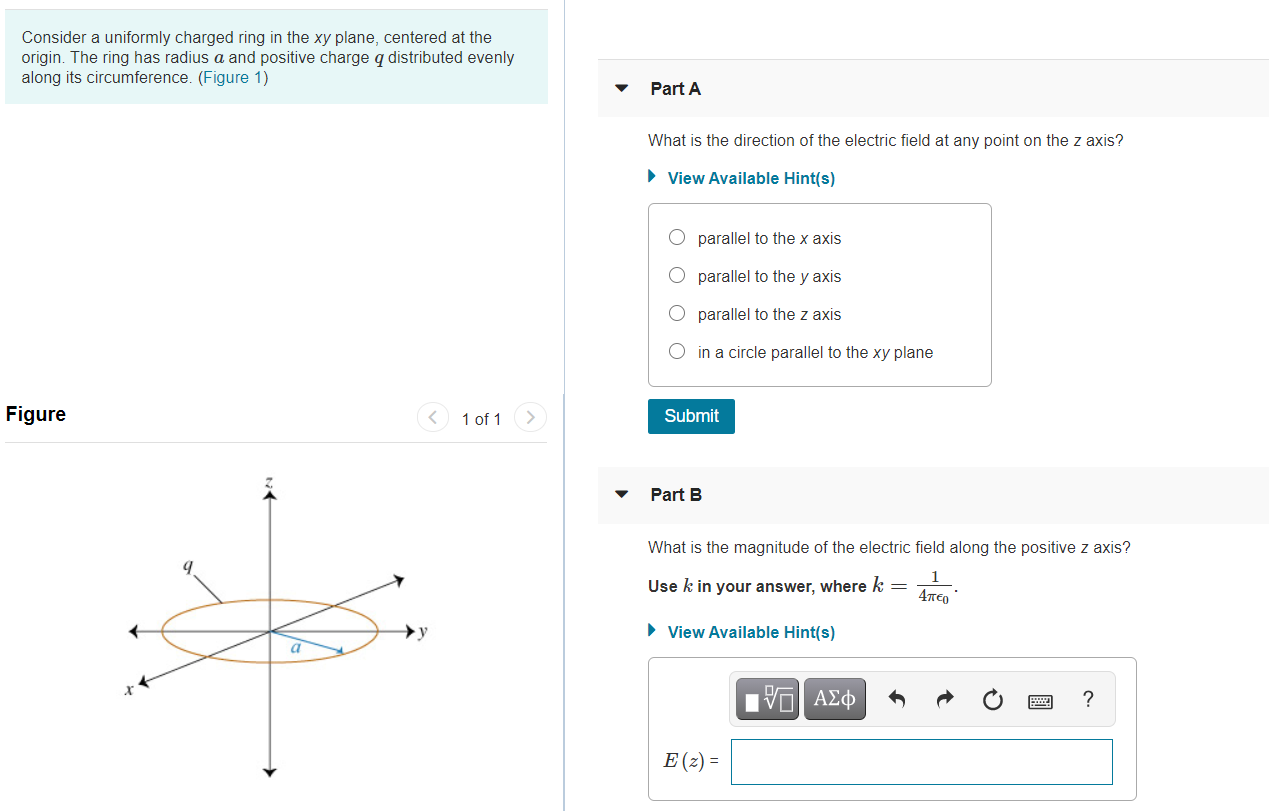Submit the Part A answer
The height and width of the screenshot is (811, 1269).
[691, 416]
